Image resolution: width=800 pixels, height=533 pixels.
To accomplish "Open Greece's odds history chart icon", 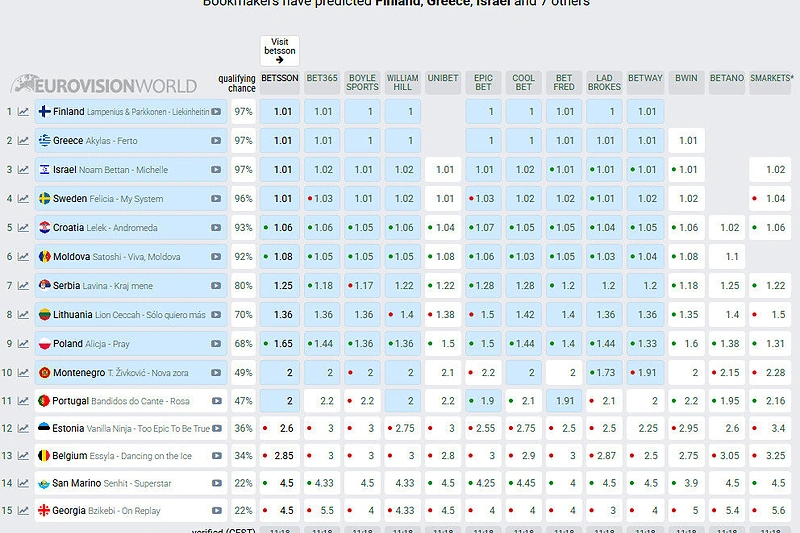I will [23, 141].
